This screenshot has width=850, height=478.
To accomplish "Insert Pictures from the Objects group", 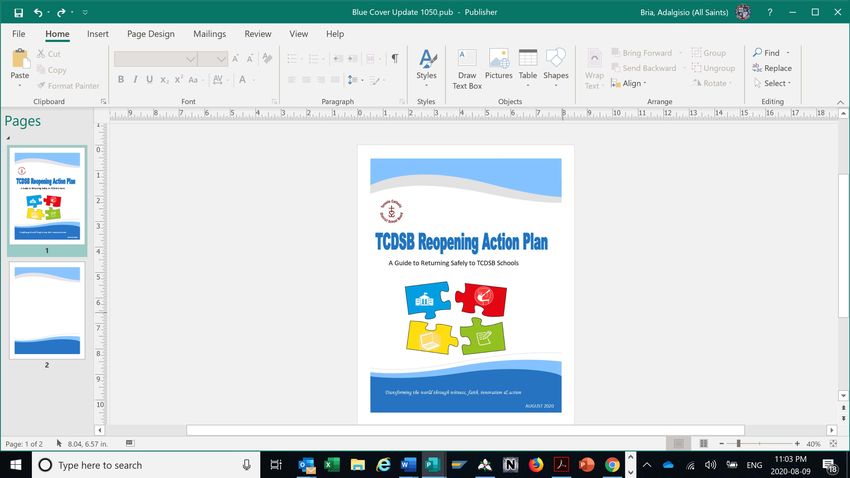I will (x=498, y=64).
